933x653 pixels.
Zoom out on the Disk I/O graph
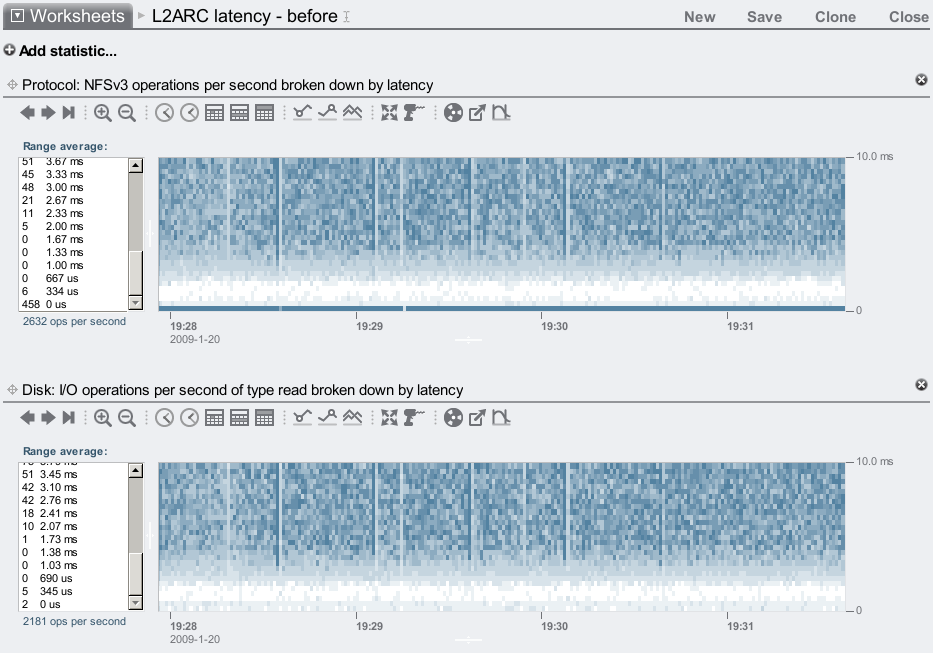click(127, 418)
